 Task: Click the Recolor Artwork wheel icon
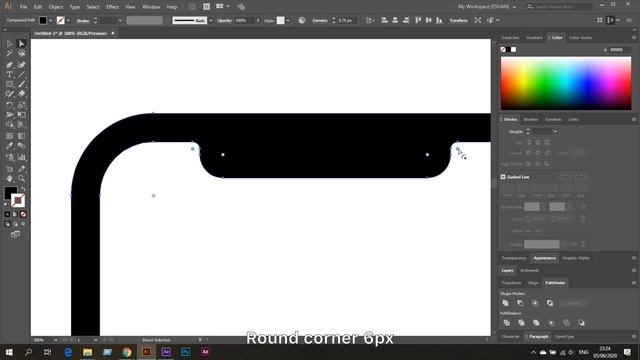point(302,20)
